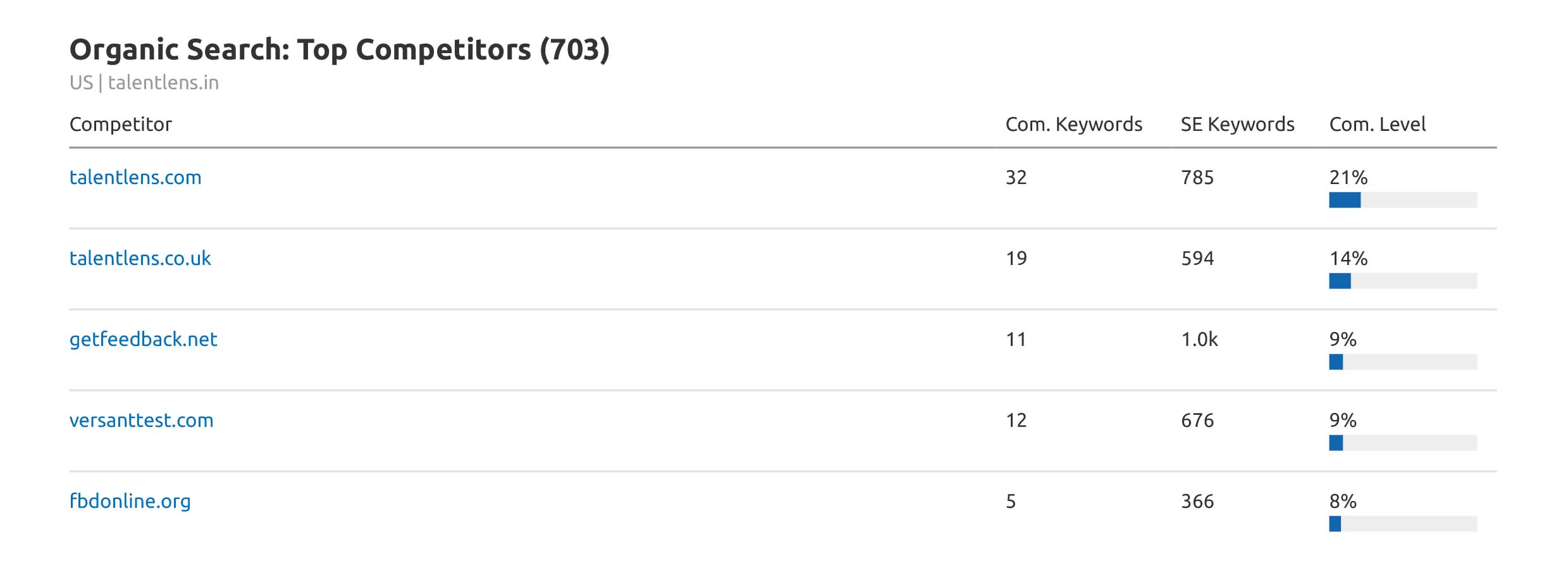1568x573 pixels.
Task: Click getfeedback.net's competition level bar
Action: [1402, 362]
